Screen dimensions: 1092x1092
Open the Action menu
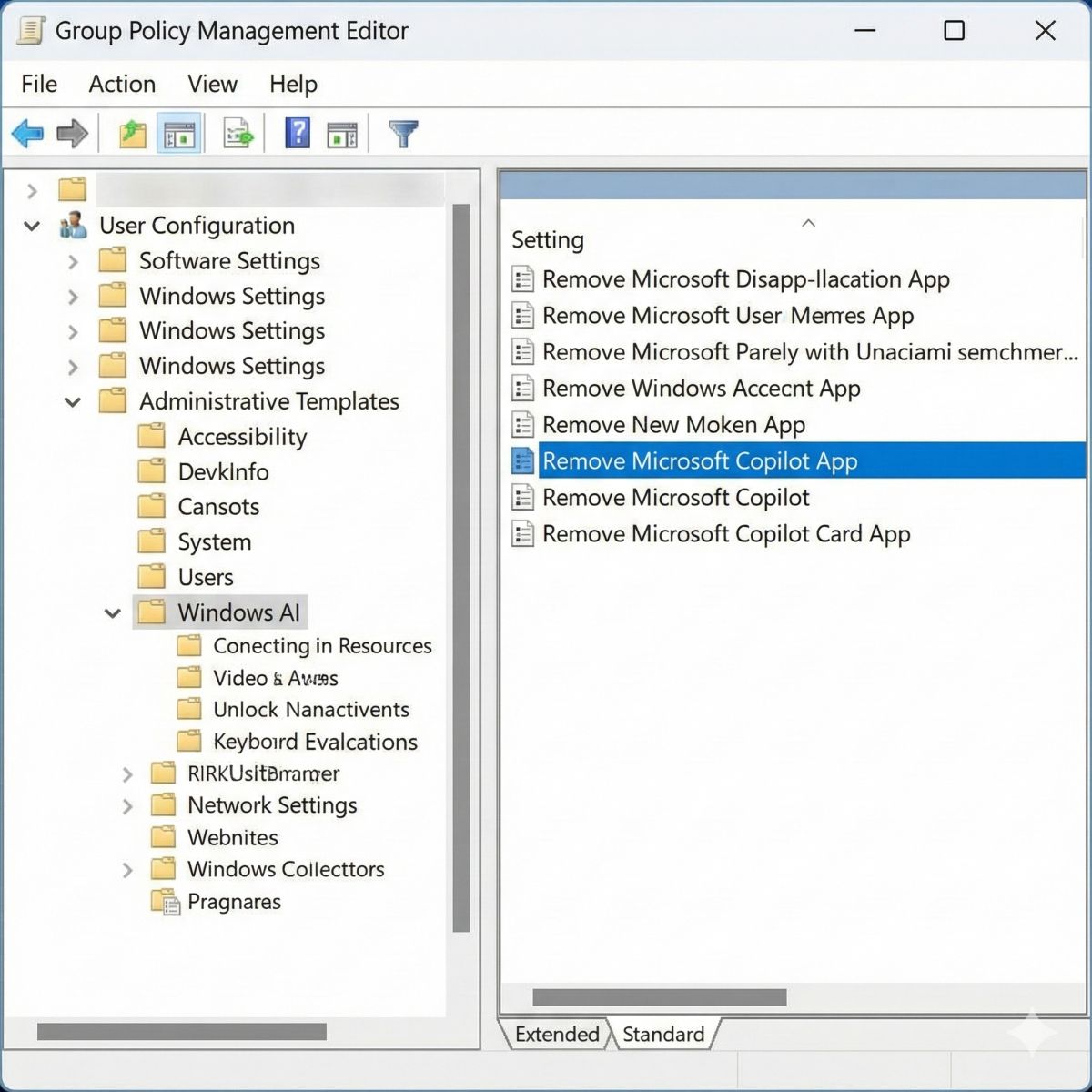point(122,84)
